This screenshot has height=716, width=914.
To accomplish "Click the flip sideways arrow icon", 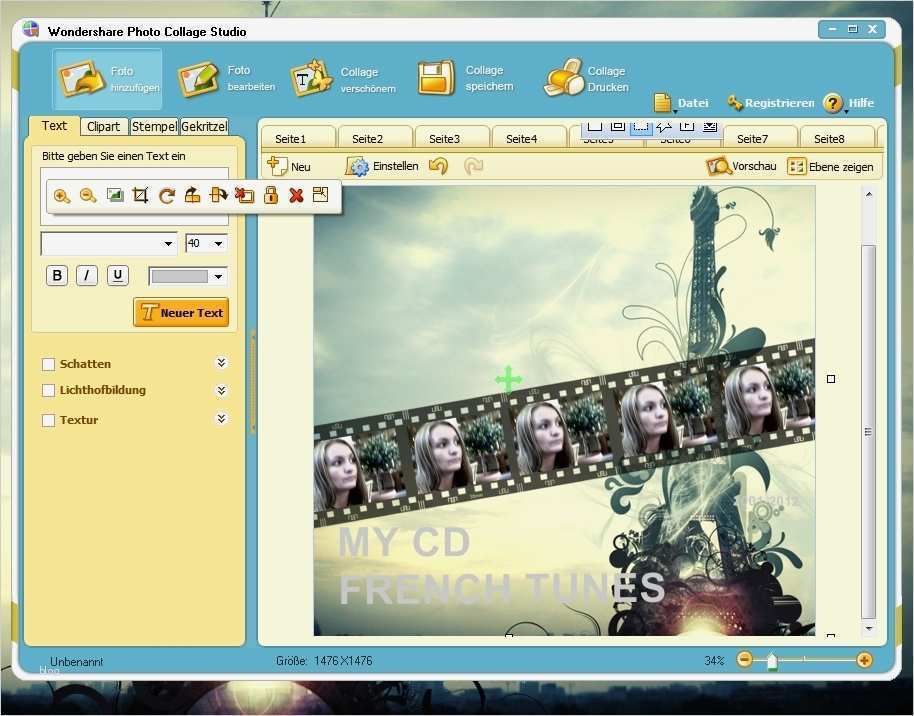I will coord(219,195).
